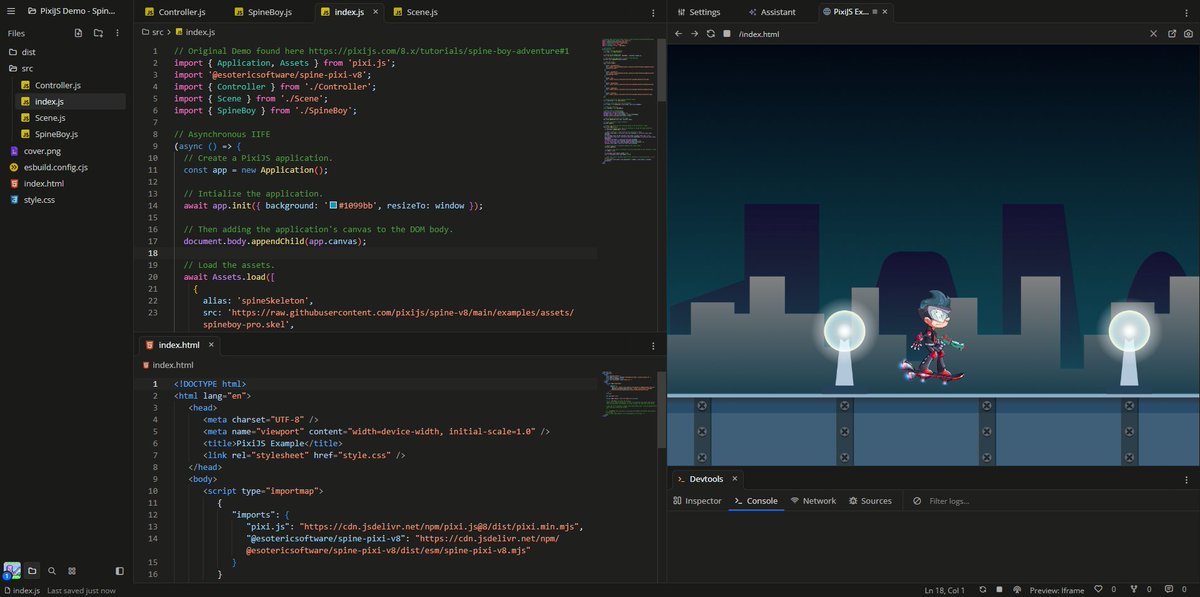
Task: Click the broadcast icon in status bar
Action: [1017, 590]
